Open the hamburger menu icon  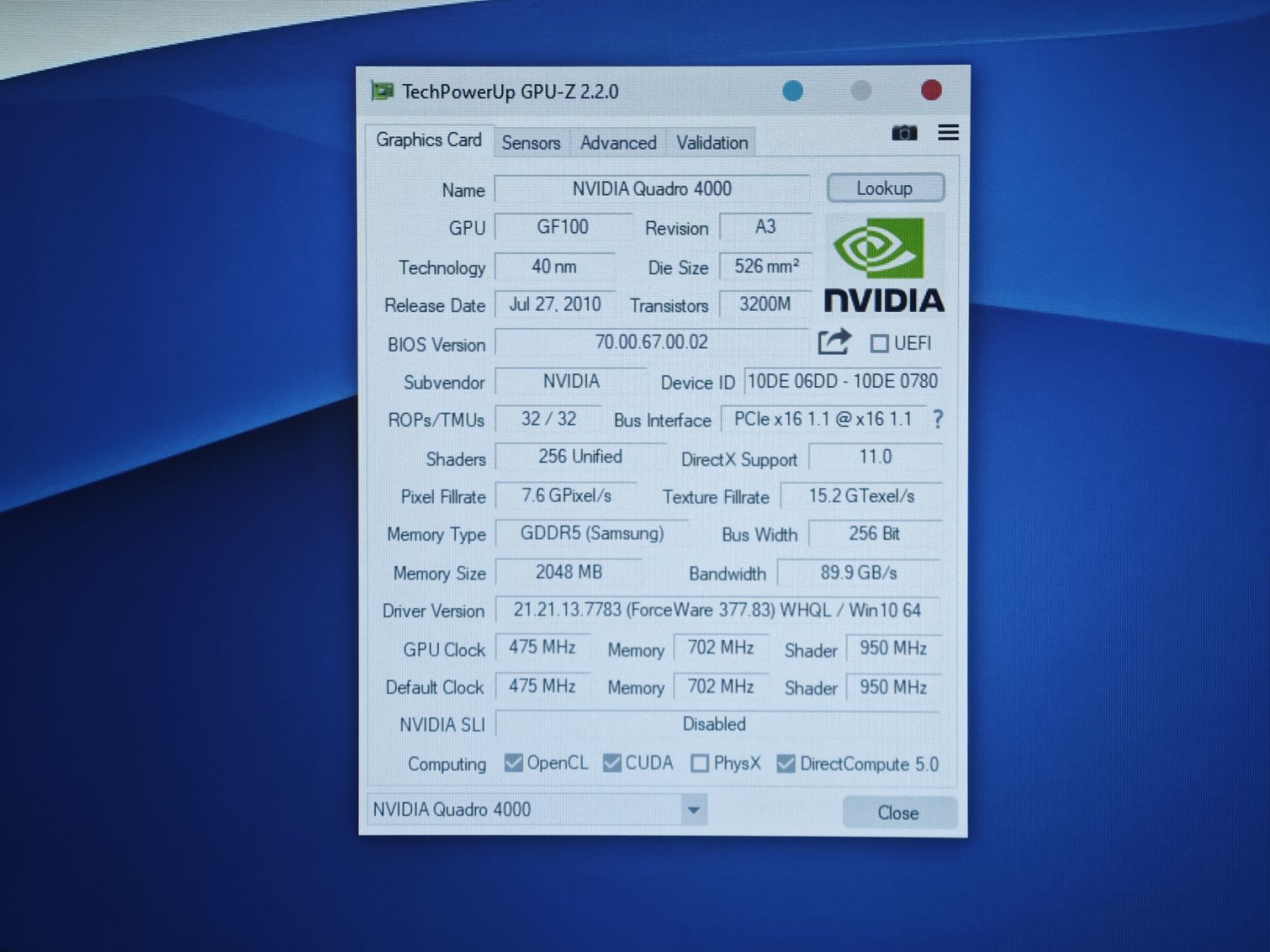[x=948, y=132]
